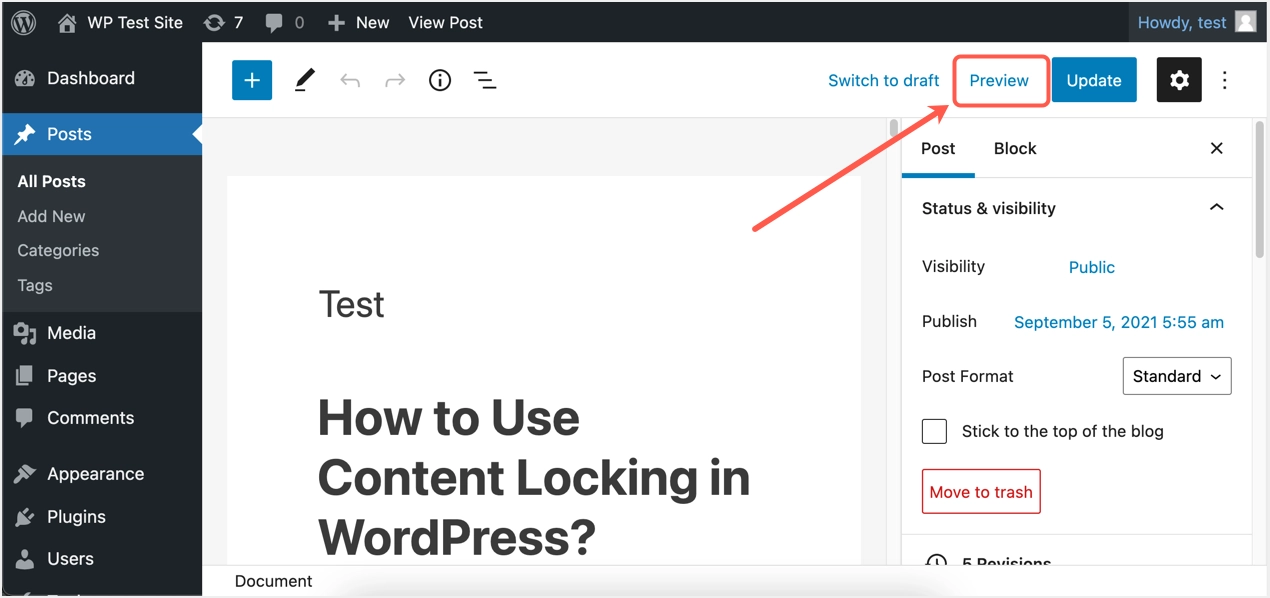Click the Comments speech bubble sidebar icon

[25, 418]
